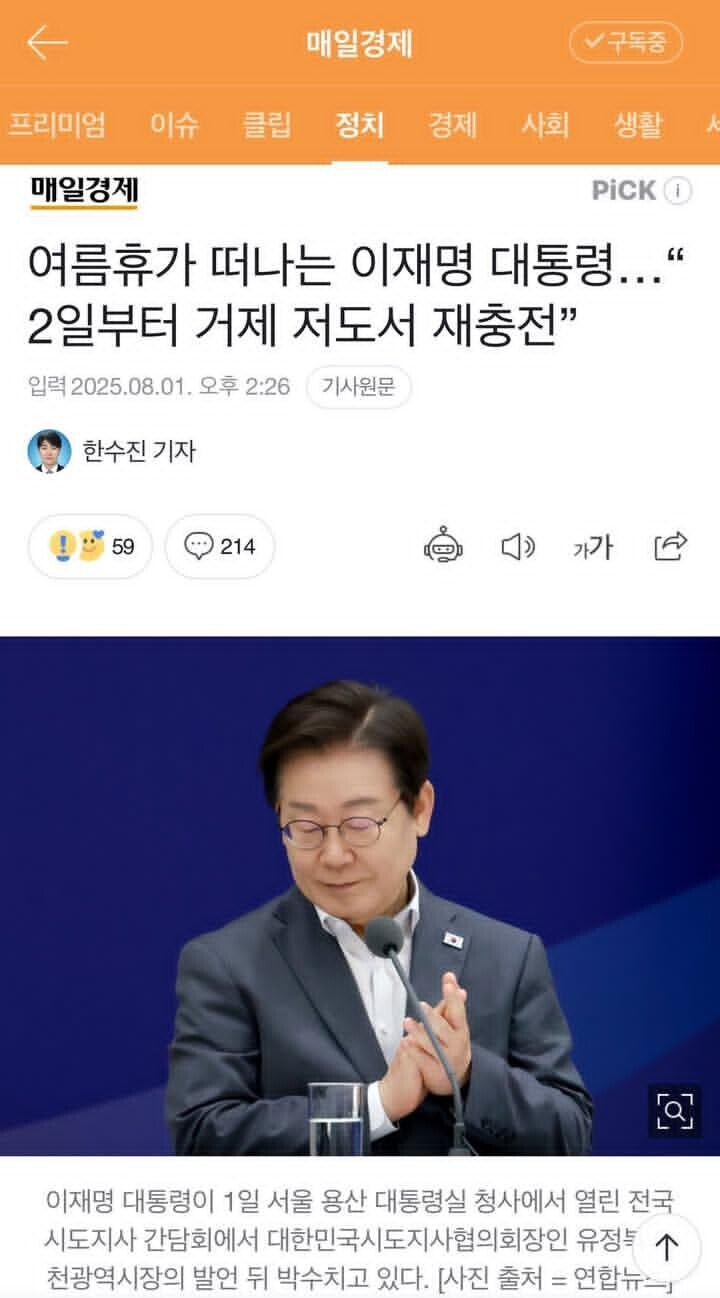This screenshot has height=1298, width=720.
Task: Open reporter 한수진 기자 profile
Action: 112,451
